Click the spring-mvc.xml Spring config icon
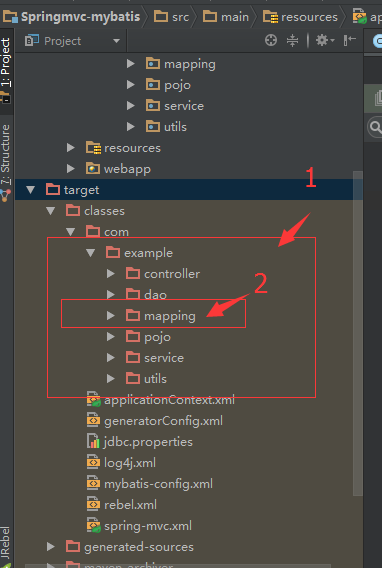The width and height of the screenshot is (382, 568). (93, 526)
